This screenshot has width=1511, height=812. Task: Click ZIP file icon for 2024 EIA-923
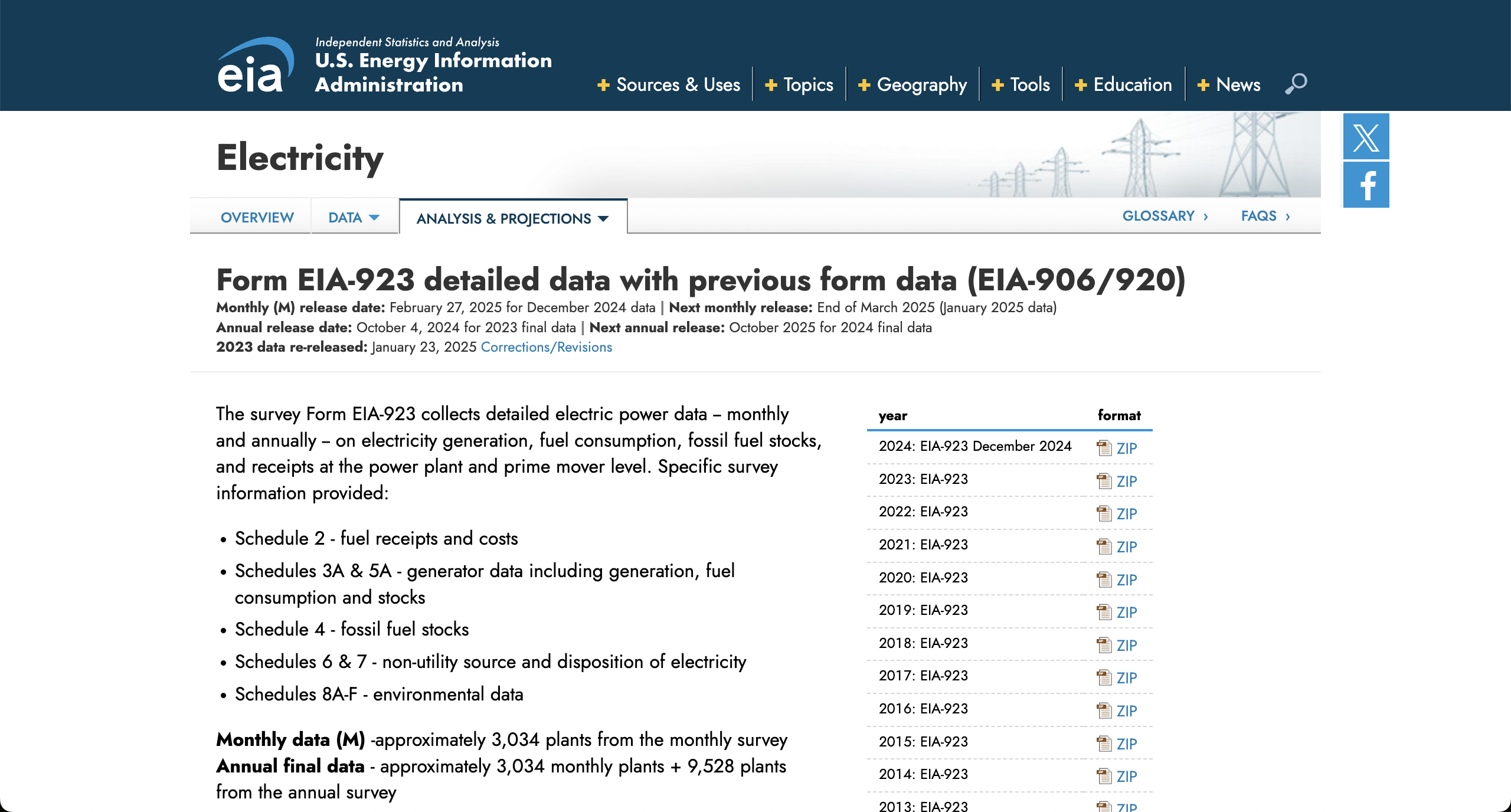pyautogui.click(x=1104, y=448)
